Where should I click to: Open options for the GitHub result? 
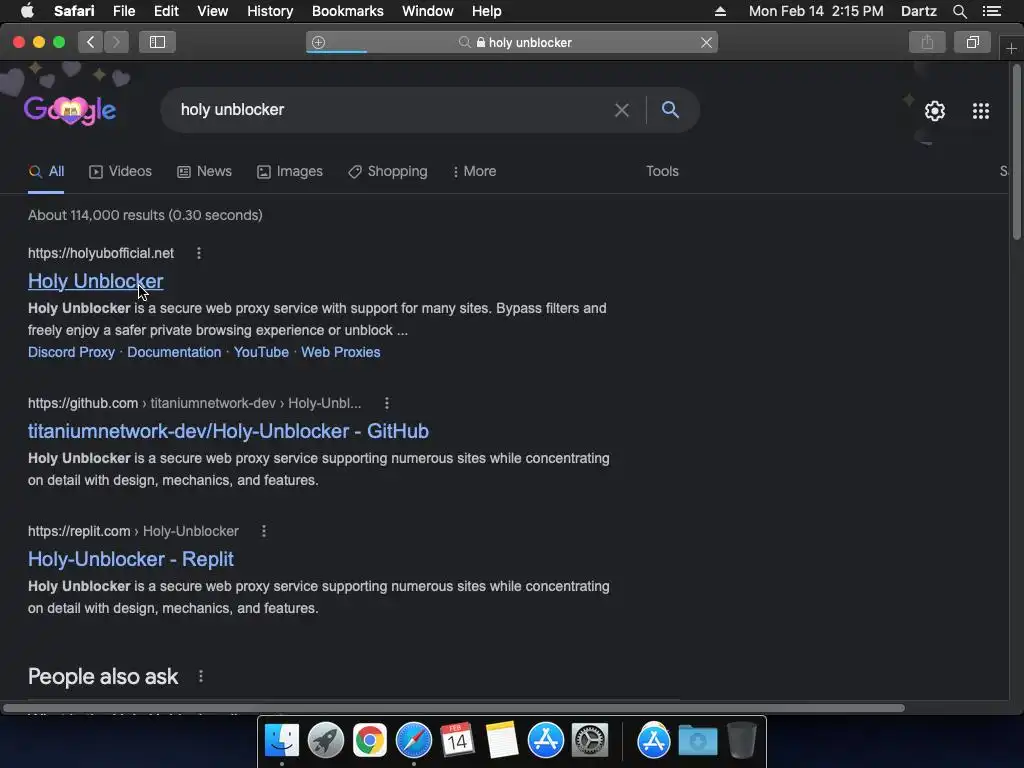click(x=387, y=404)
